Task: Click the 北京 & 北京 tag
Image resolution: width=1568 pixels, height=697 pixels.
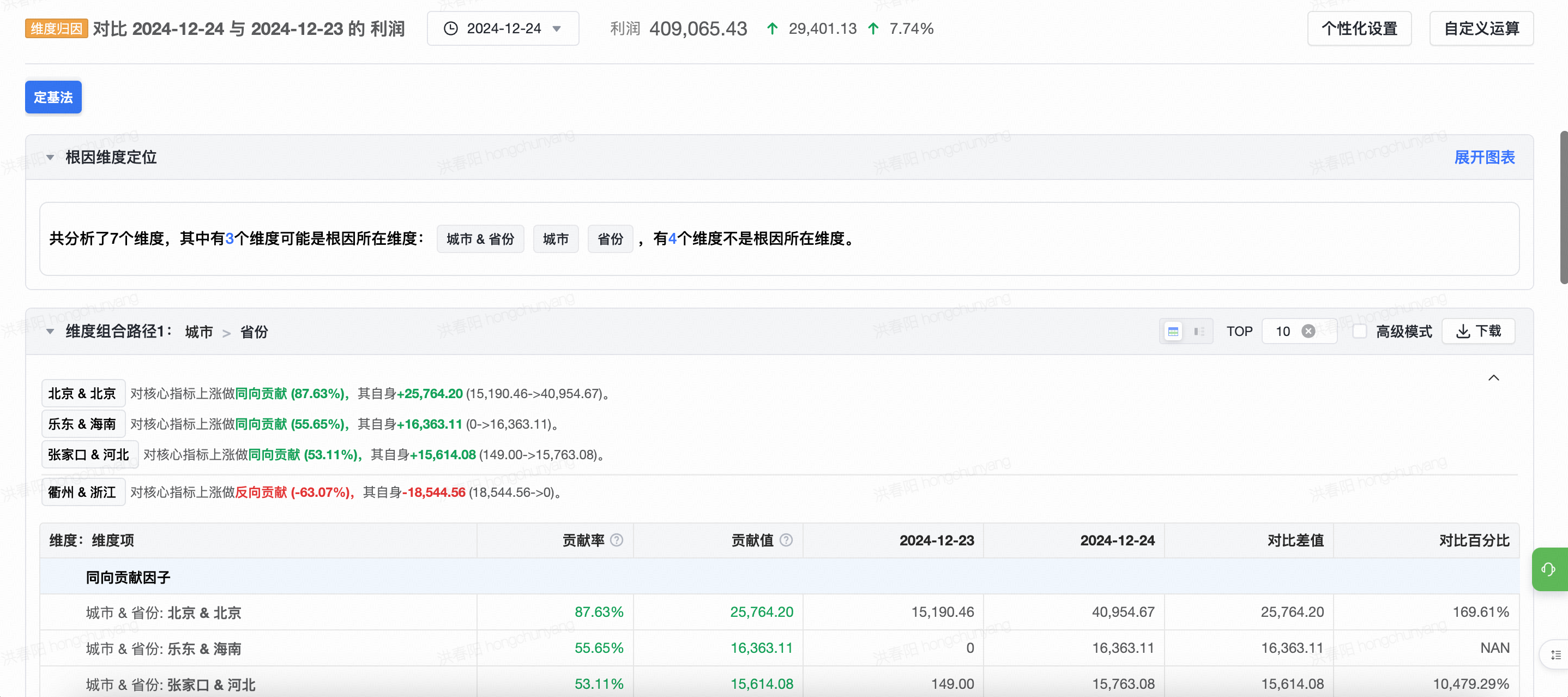Action: click(x=82, y=394)
